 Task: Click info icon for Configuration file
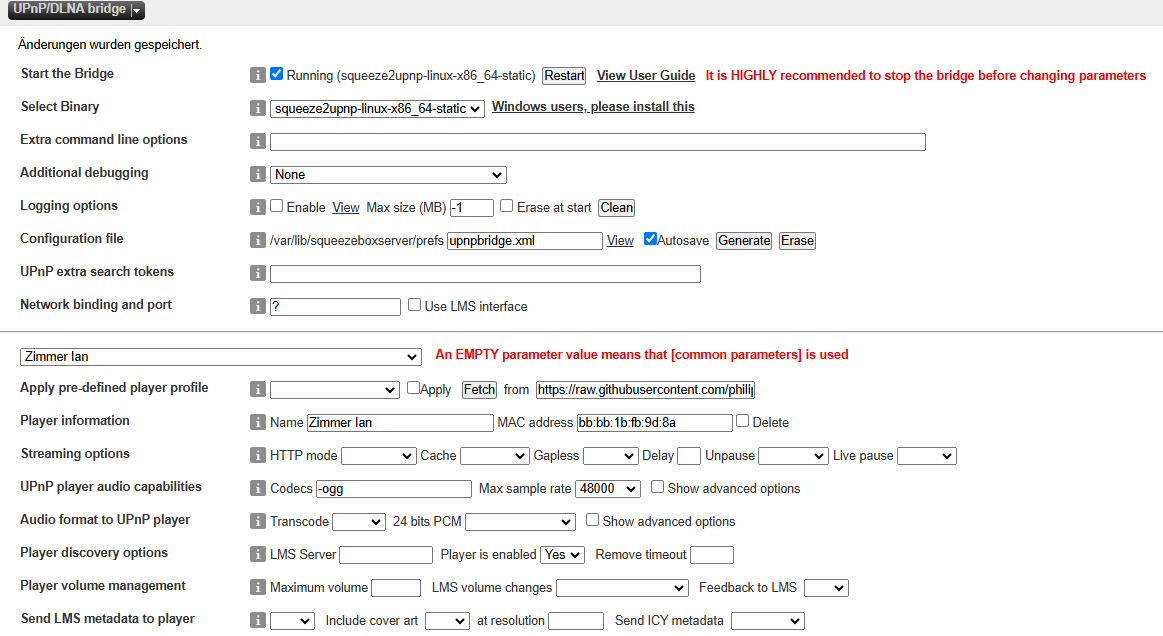click(257, 240)
